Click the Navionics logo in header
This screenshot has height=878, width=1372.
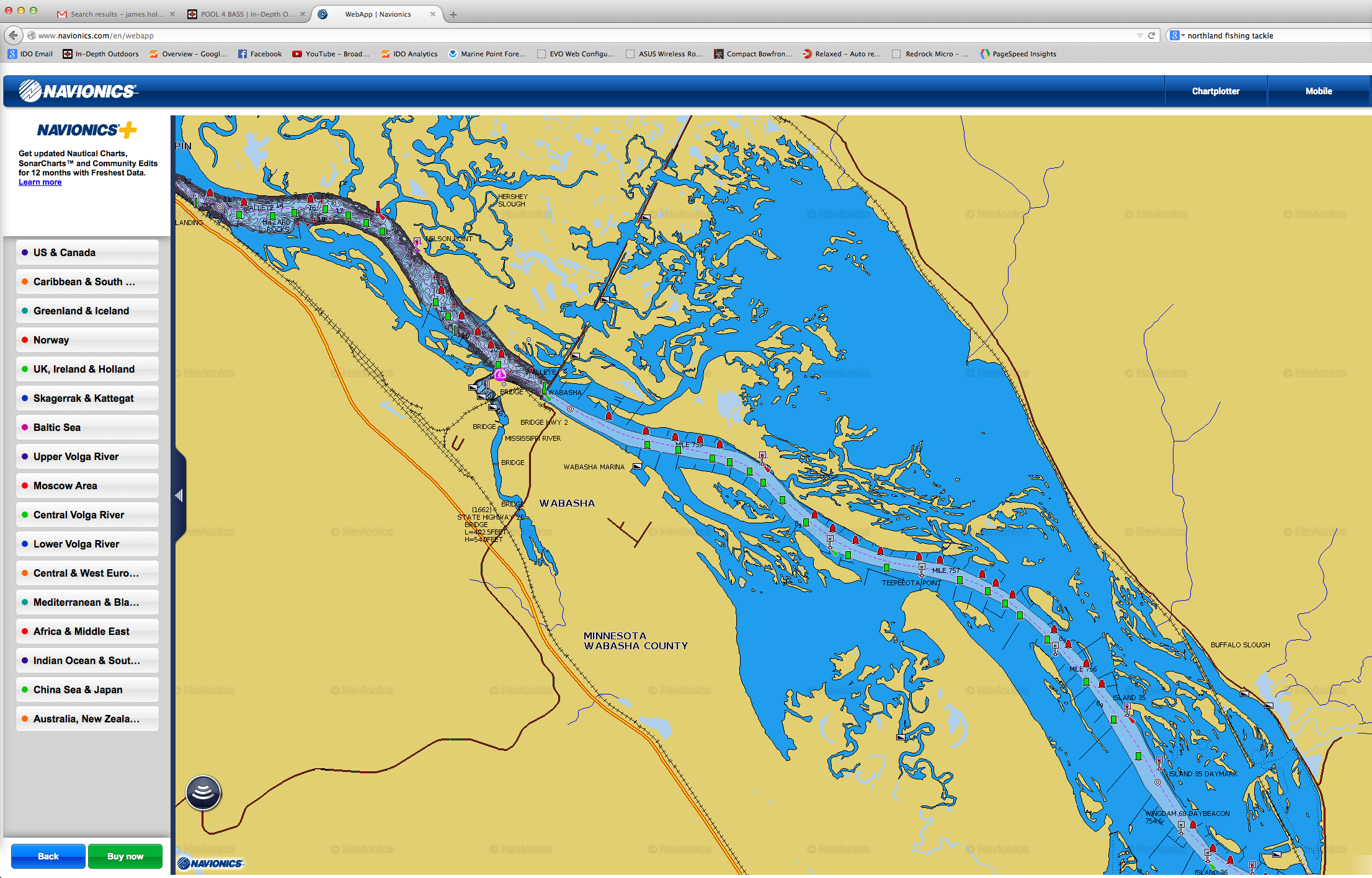tap(78, 91)
